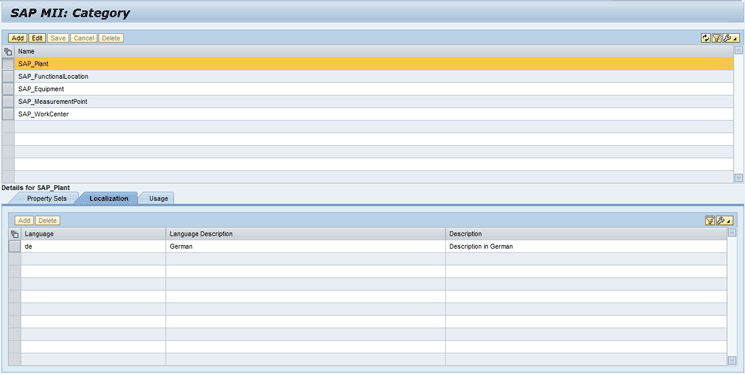The height and width of the screenshot is (374, 745).
Task: Click the Language Description column header
Action: click(306, 234)
